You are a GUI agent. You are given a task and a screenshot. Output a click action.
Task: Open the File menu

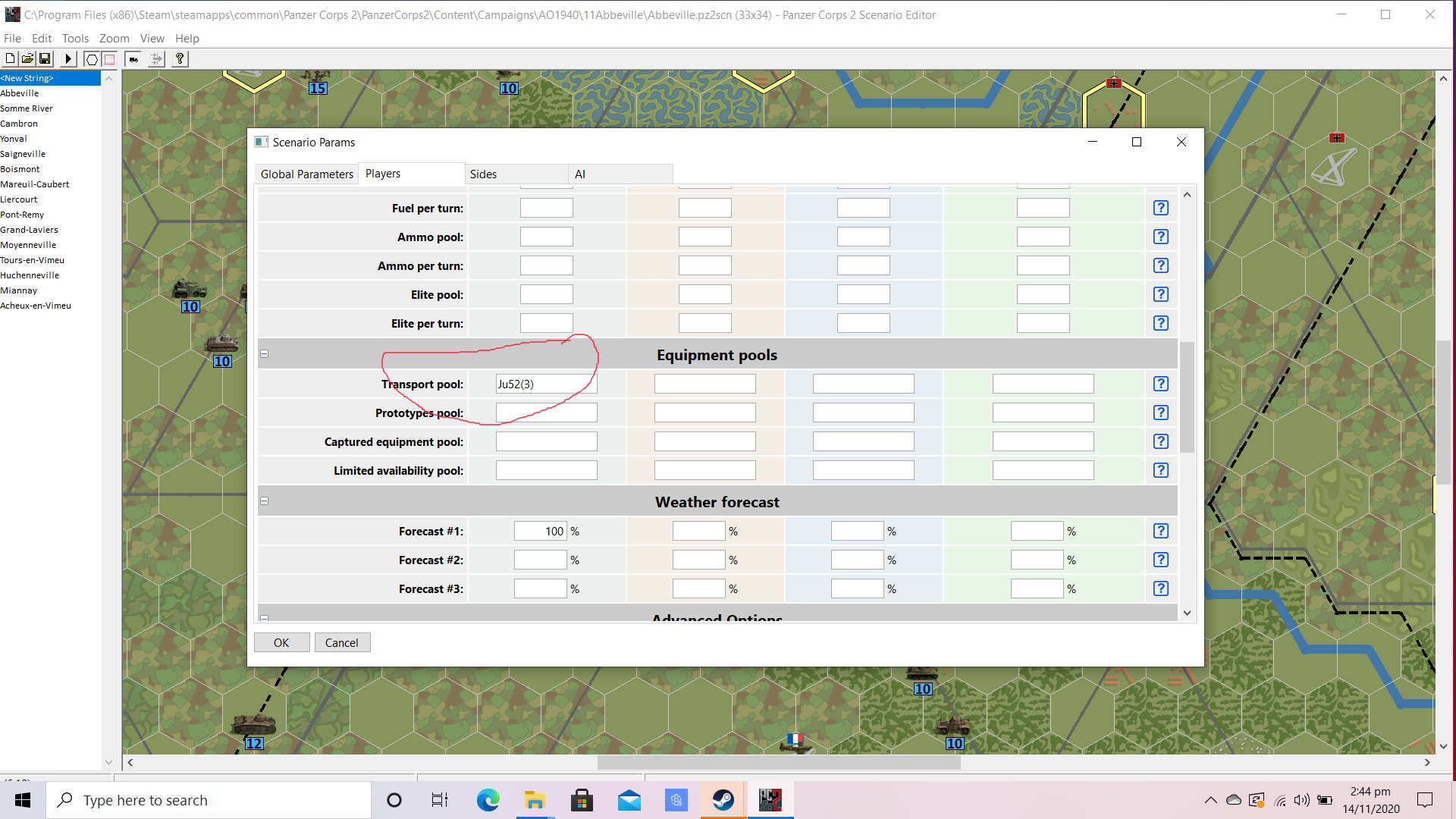click(x=12, y=38)
